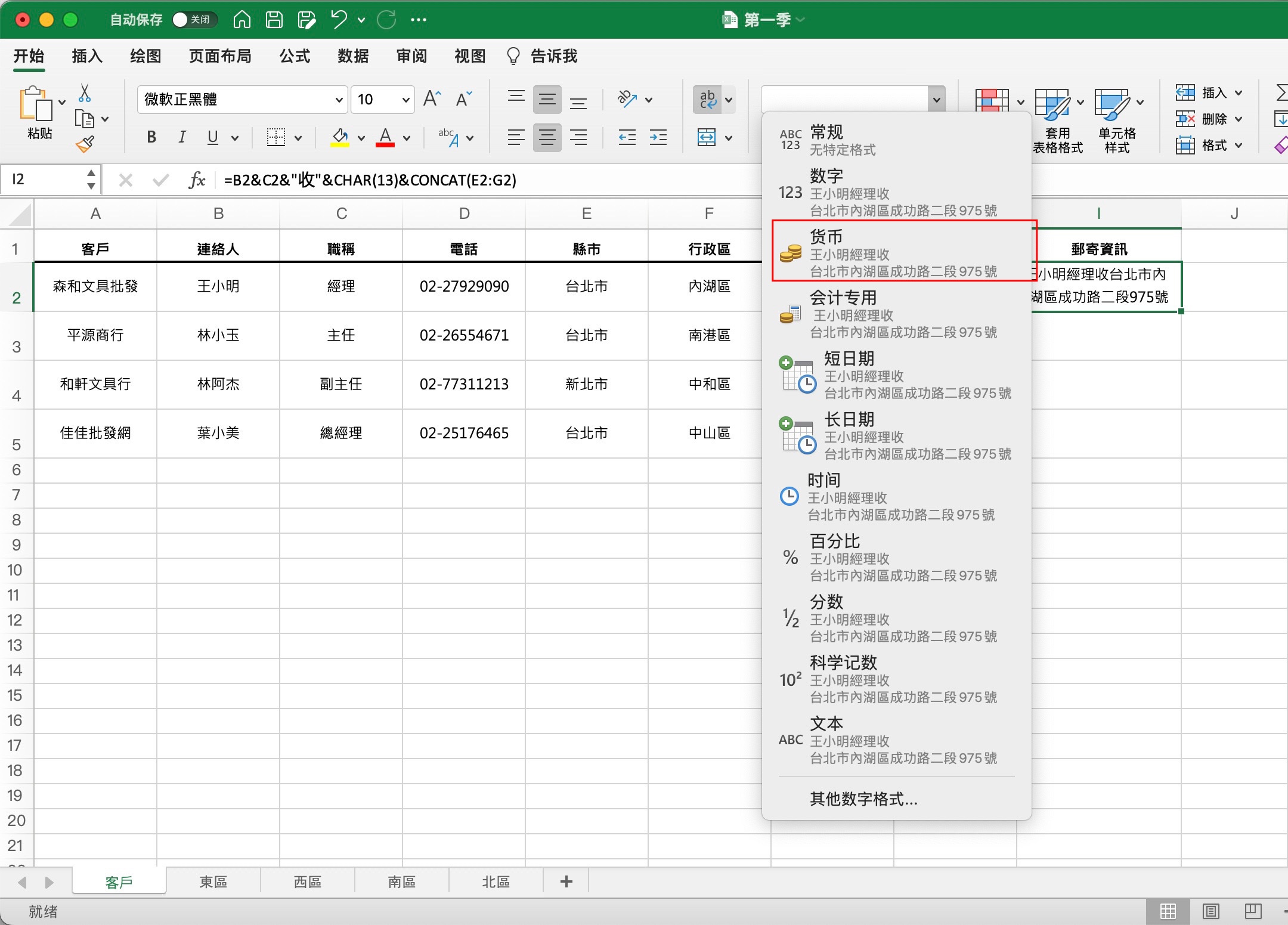Add a new sheet with plus button
Viewport: 1288px width, 925px height.
pos(566,881)
